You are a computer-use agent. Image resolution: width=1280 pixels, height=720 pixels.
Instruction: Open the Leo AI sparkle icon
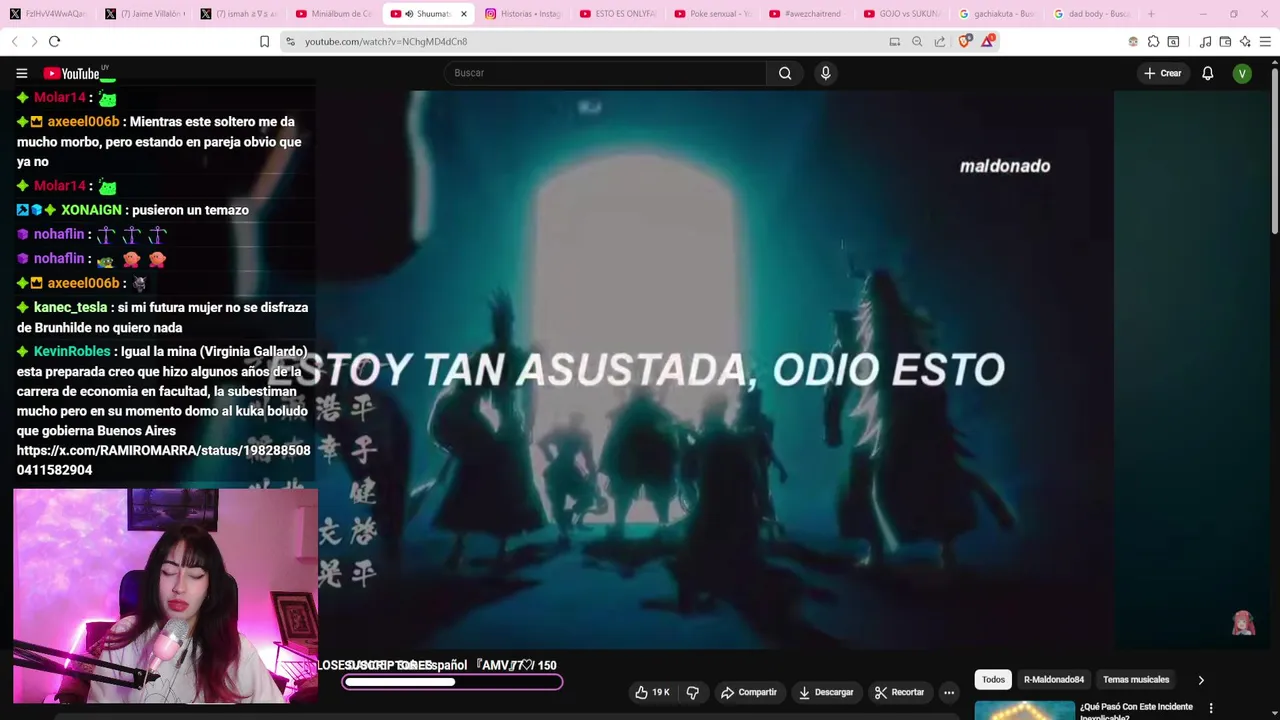click(x=1245, y=41)
